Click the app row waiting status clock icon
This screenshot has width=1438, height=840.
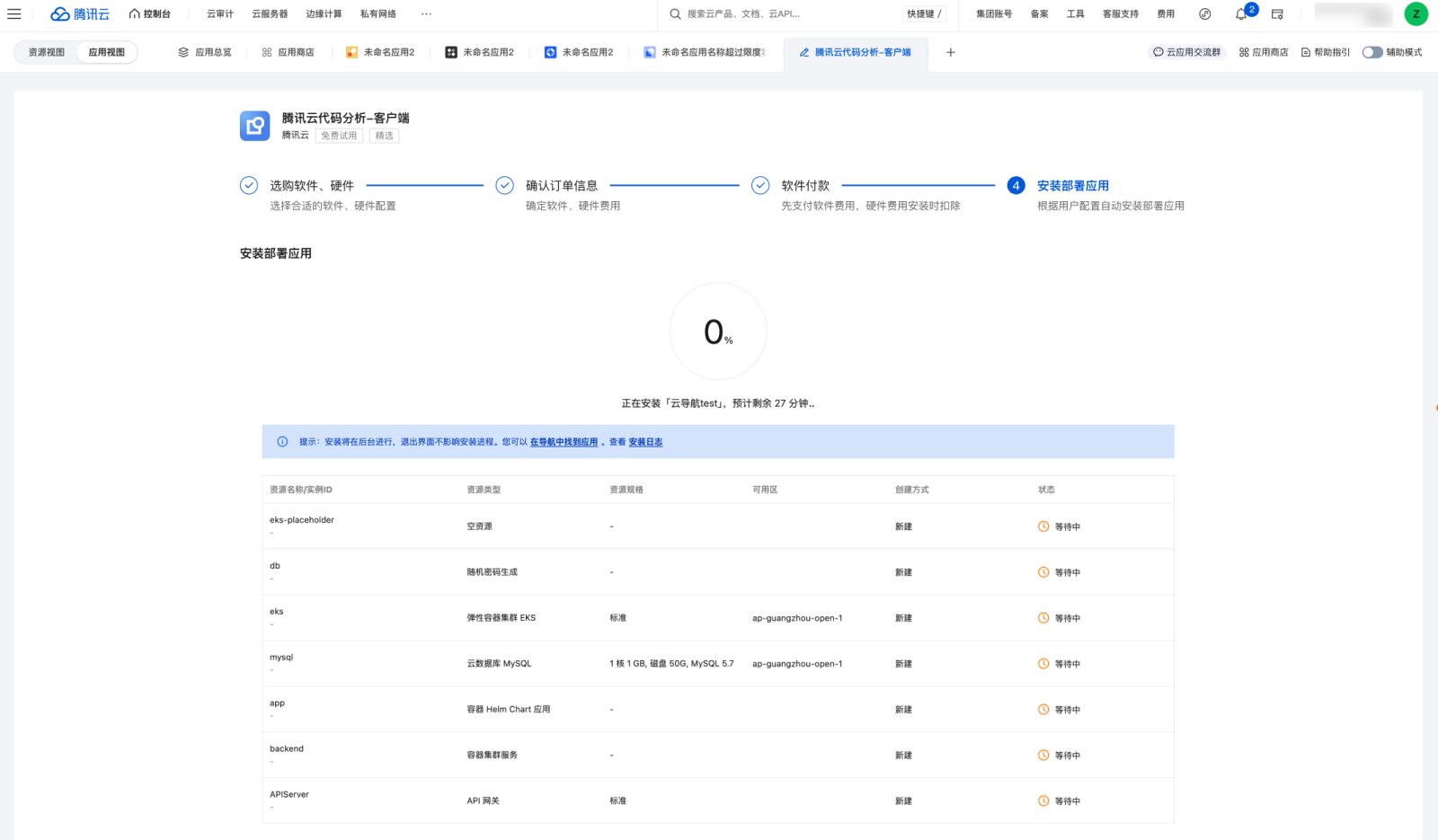click(1043, 710)
